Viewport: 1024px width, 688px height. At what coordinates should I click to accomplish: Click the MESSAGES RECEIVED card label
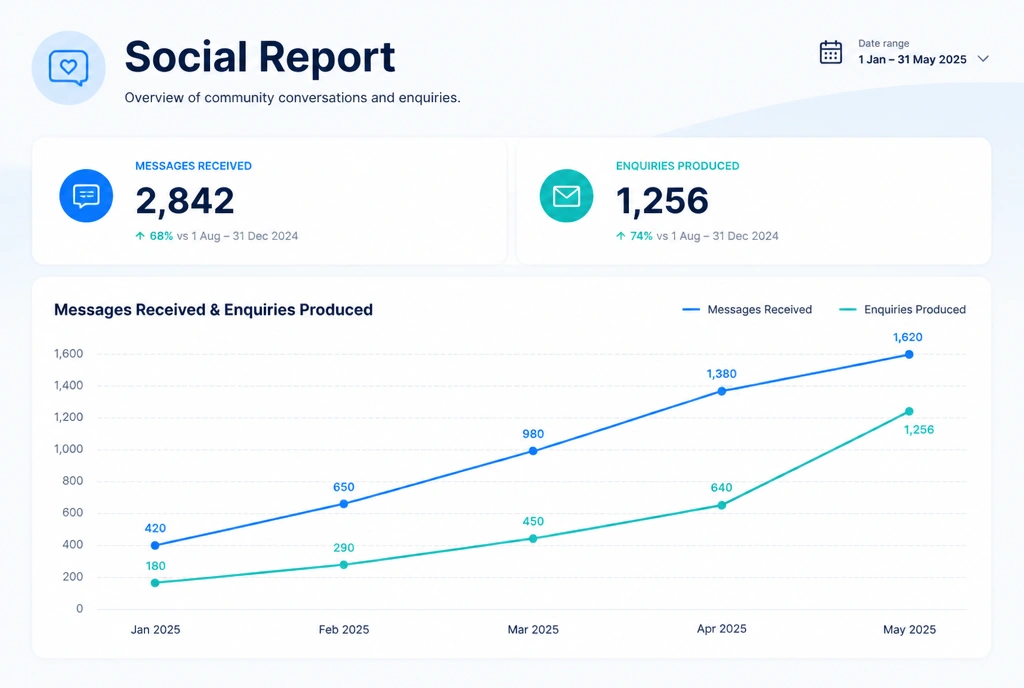click(193, 166)
